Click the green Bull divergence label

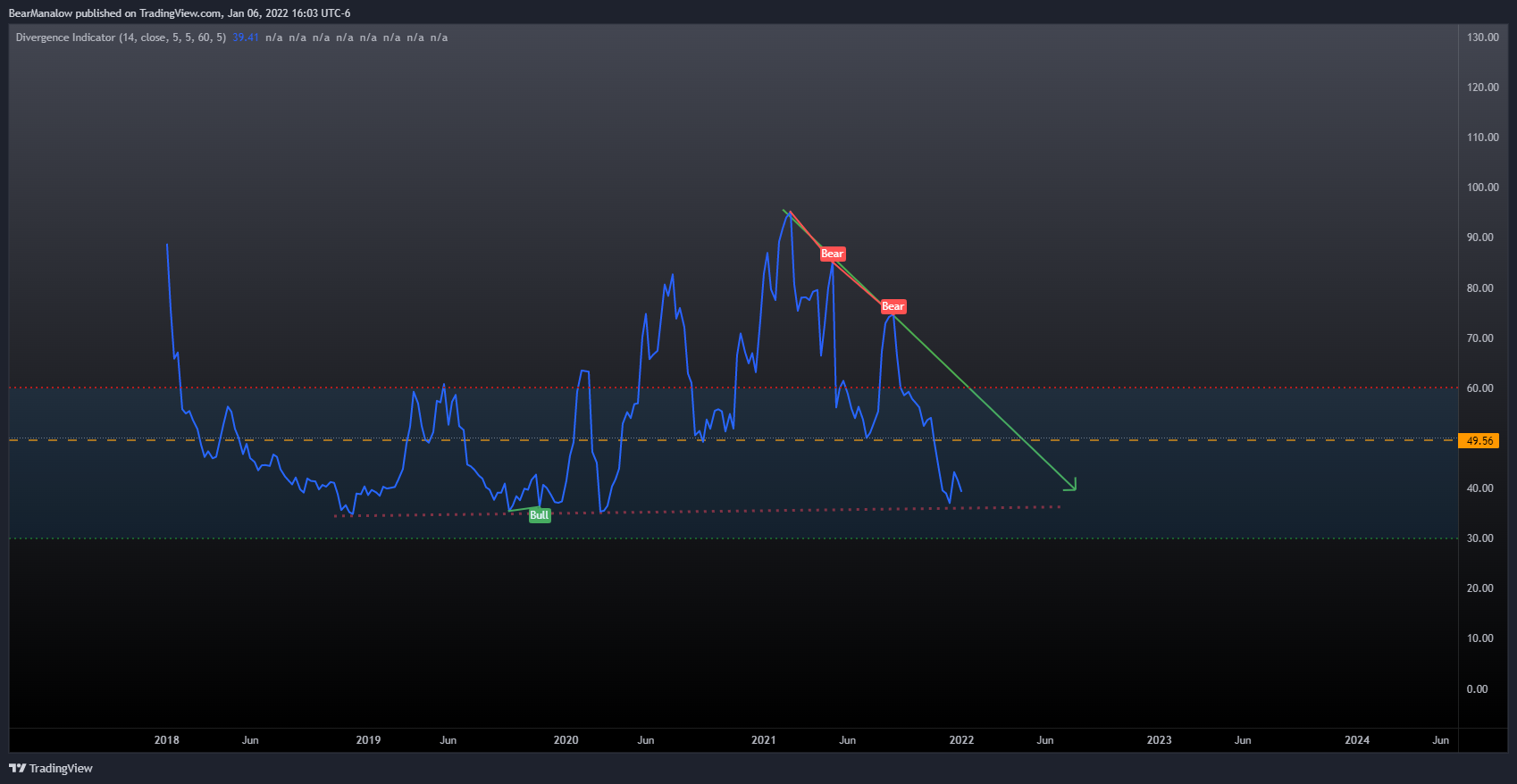coord(540,515)
